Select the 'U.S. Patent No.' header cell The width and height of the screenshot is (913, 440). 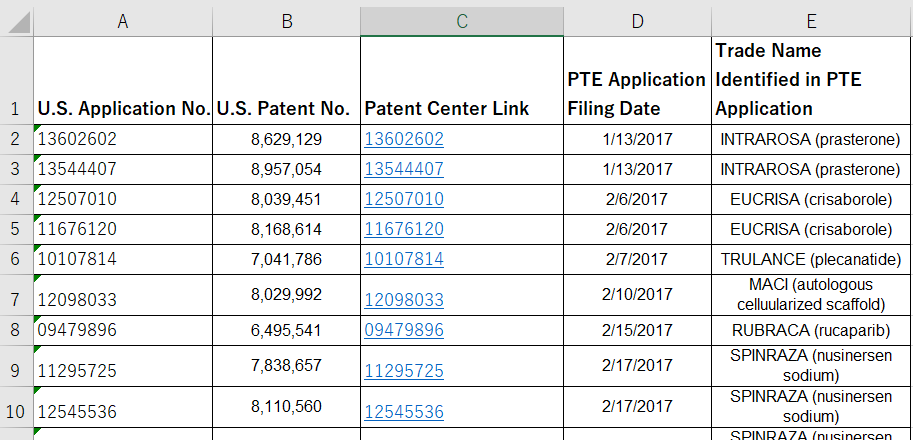click(x=286, y=80)
